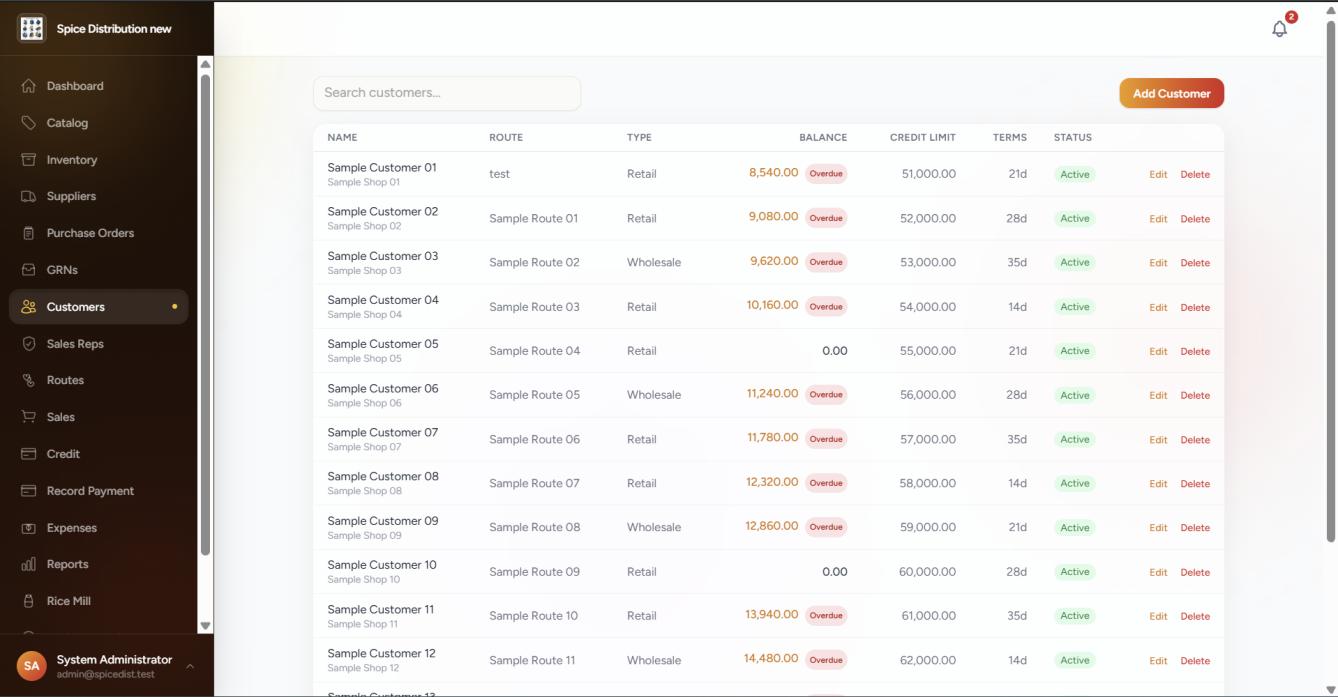Click the Overdue badge for Sample Customer 03
This screenshot has width=1338, height=697.
click(826, 262)
